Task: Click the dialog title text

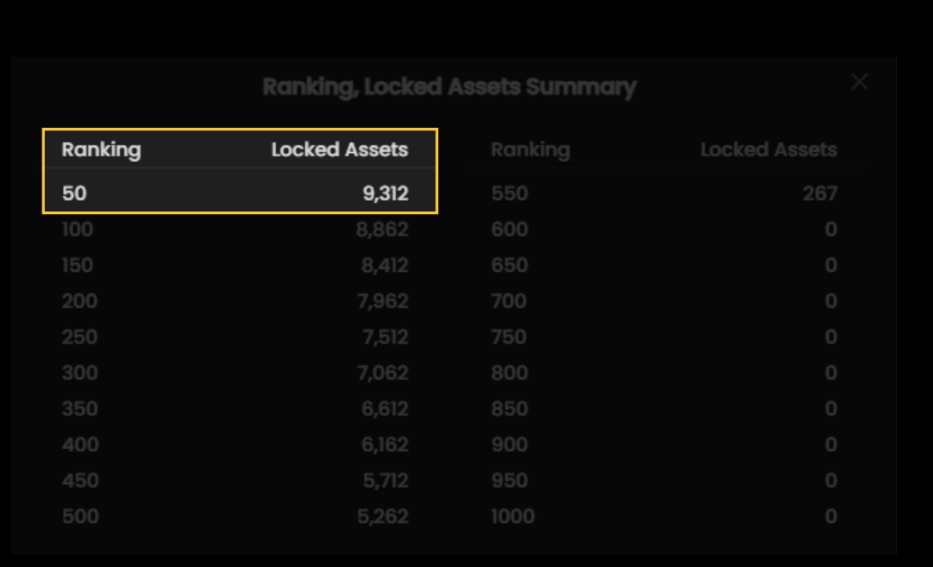Action: click(449, 87)
